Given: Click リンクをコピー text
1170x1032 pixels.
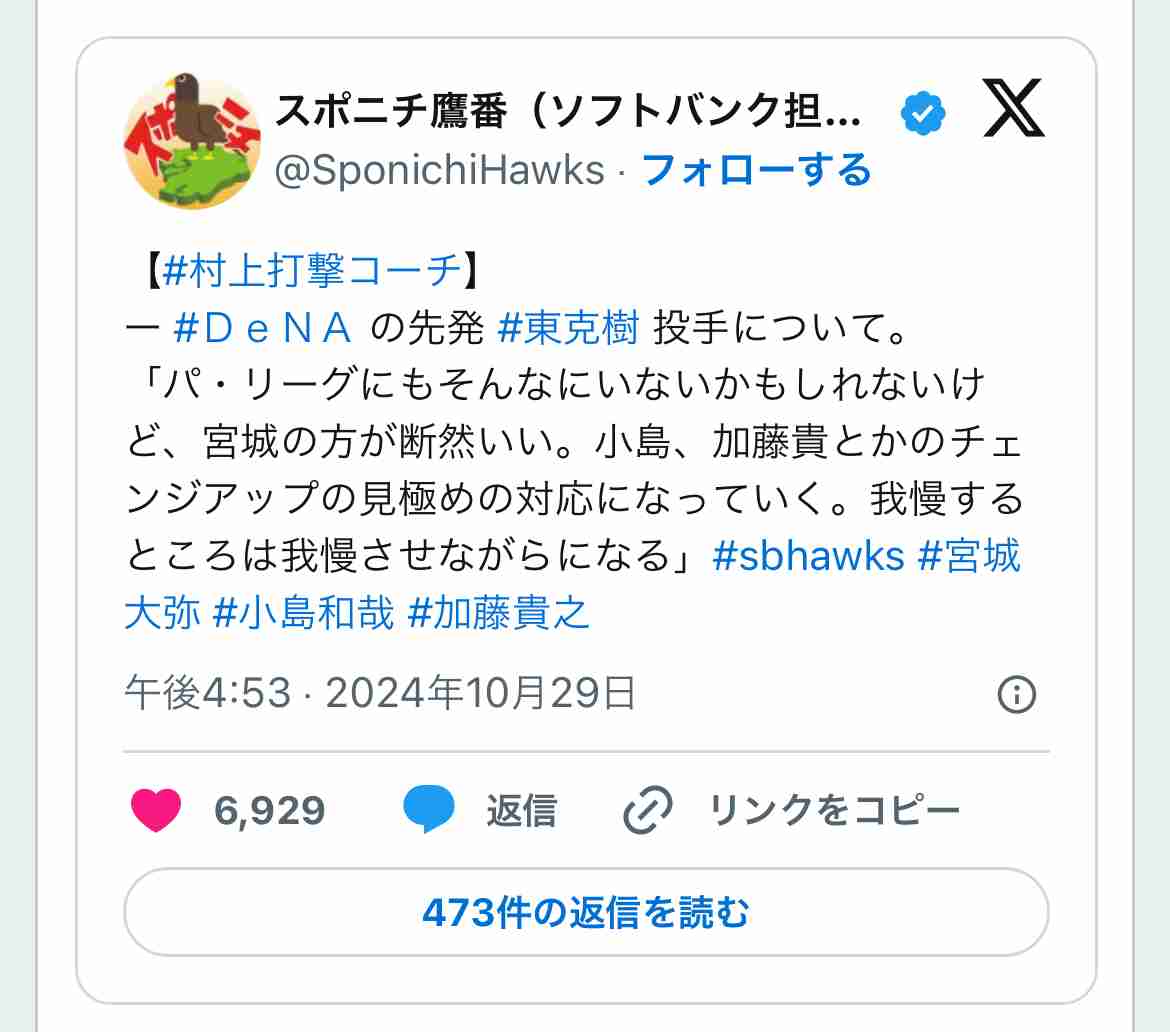Looking at the screenshot, I should pyautogui.click(x=833, y=810).
